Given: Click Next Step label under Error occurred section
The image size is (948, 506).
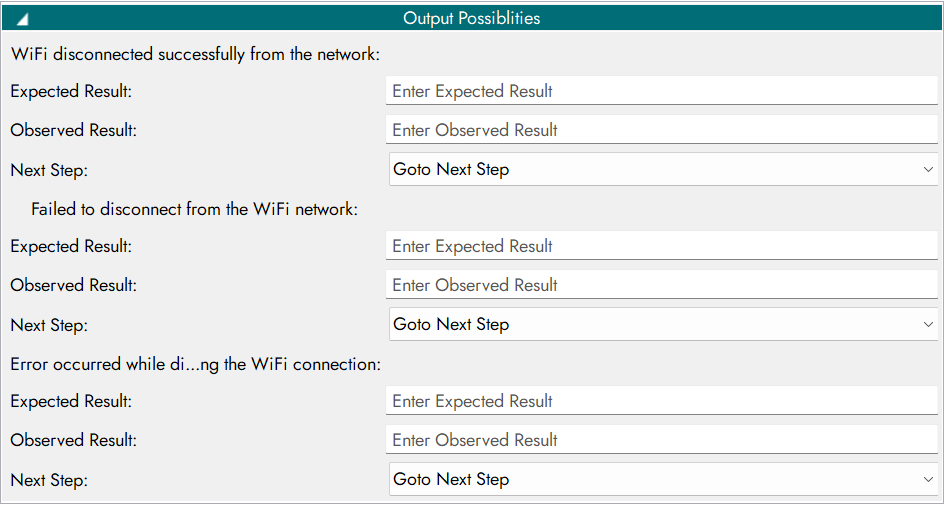Looking at the screenshot, I should tap(49, 480).
